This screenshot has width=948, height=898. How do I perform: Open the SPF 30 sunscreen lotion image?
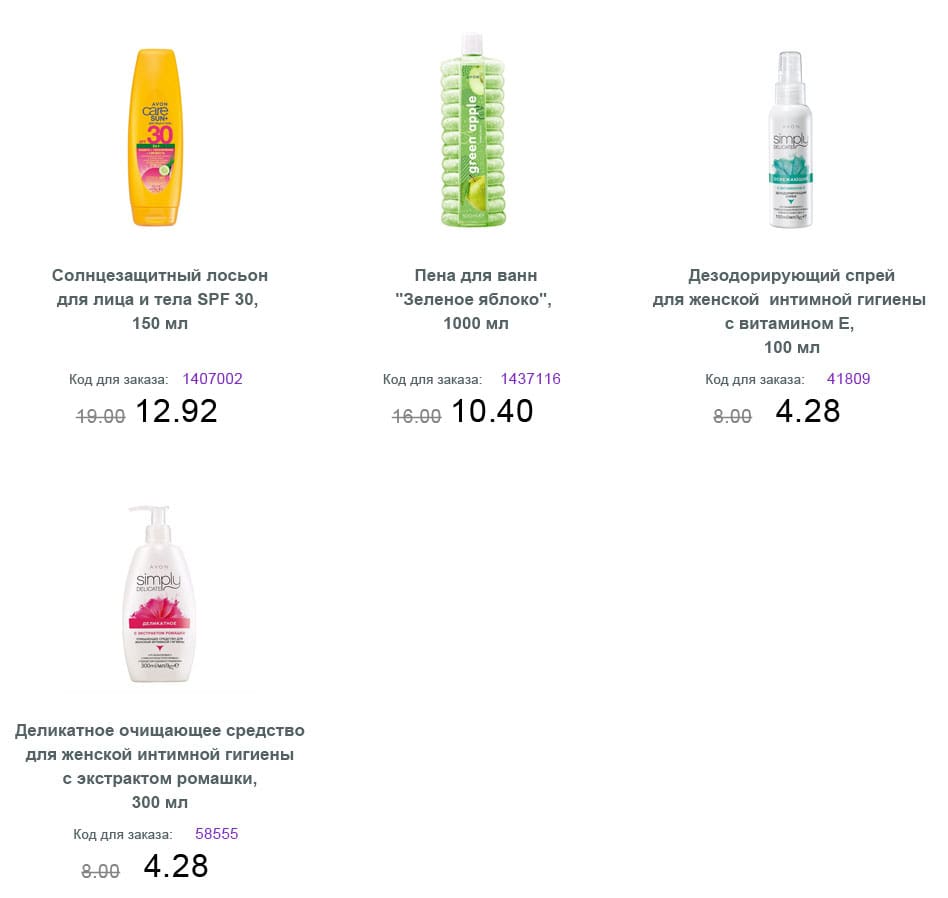(155, 138)
